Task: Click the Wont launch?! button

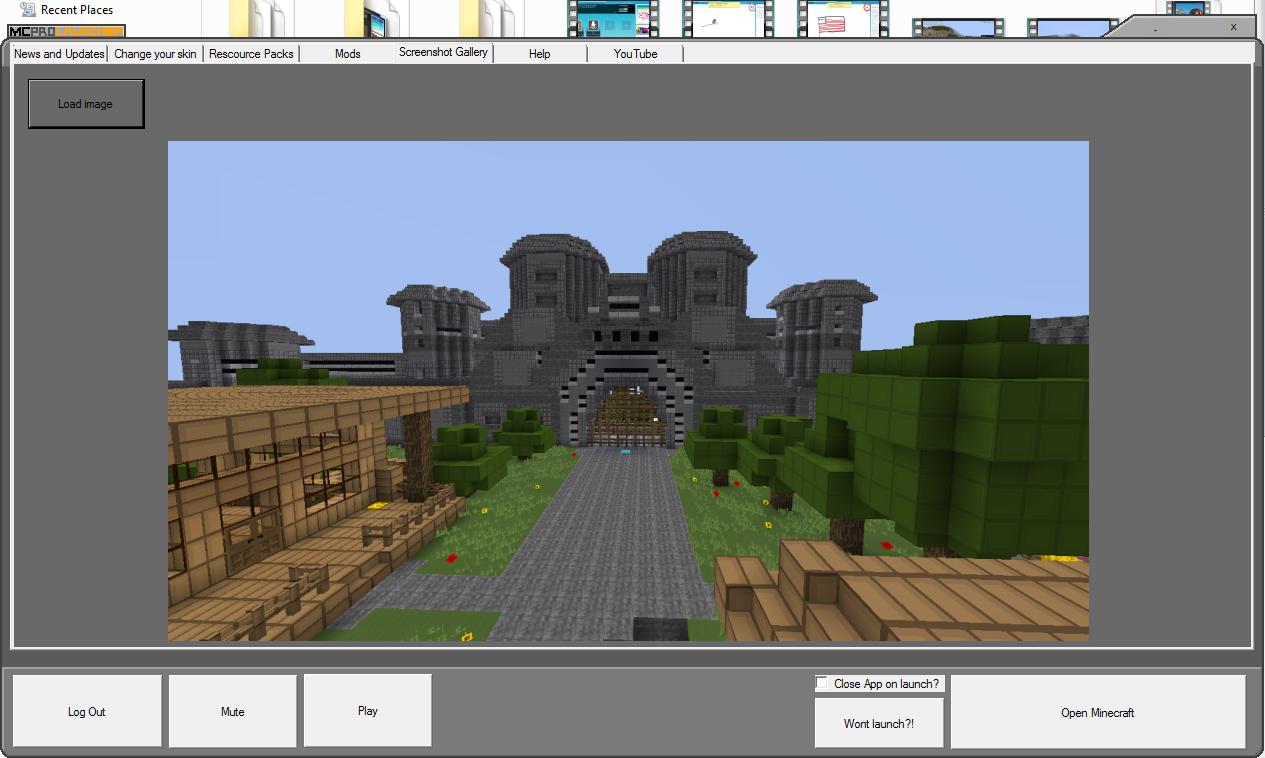Action: [x=878, y=722]
